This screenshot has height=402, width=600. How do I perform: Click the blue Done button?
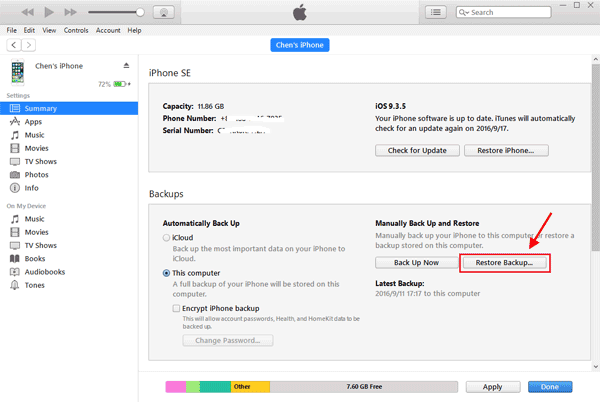pos(550,387)
